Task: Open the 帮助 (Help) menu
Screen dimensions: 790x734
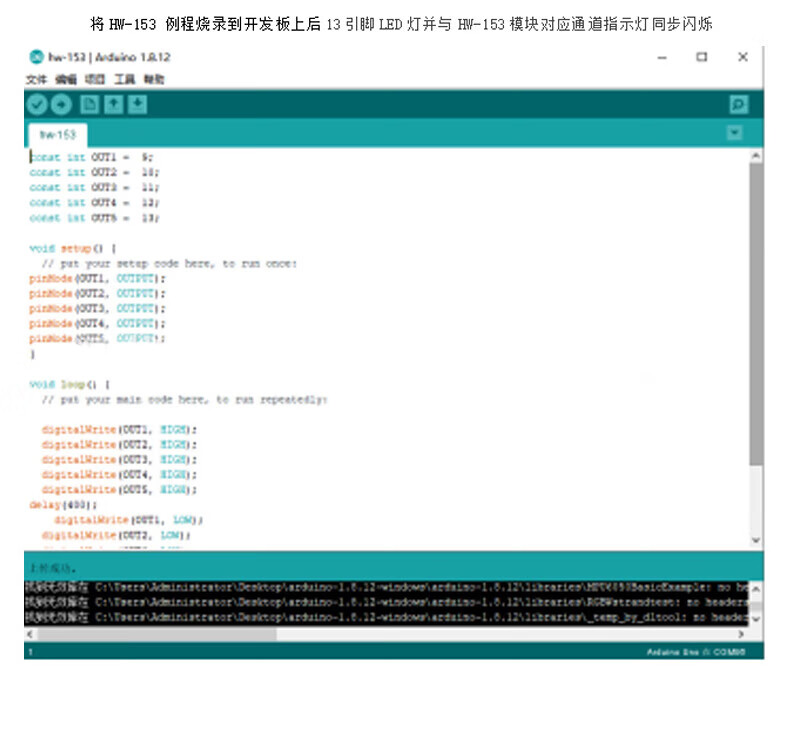Action: point(154,79)
